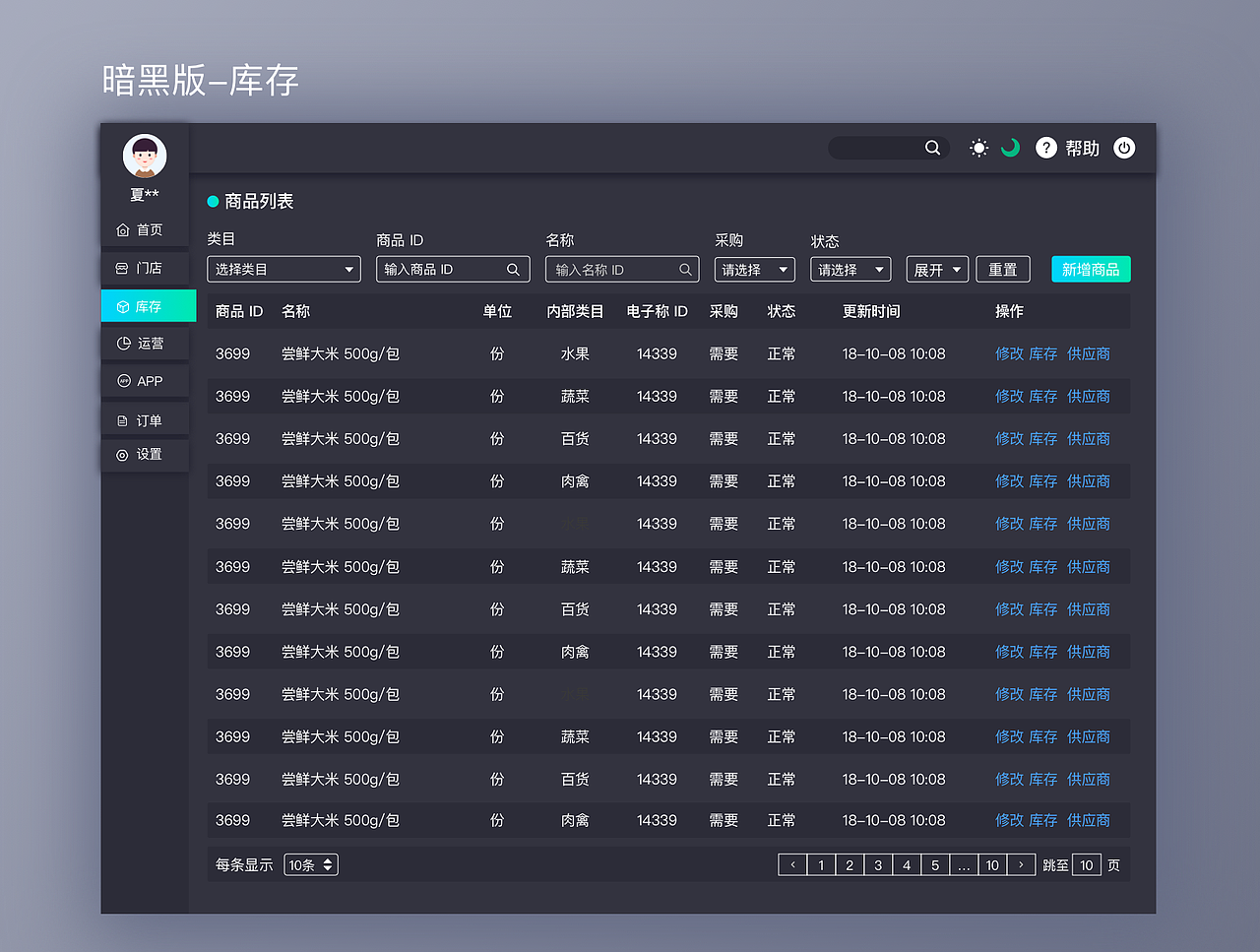Screen dimensions: 1260x952
Task: Click the 新增商品 add product button
Action: [1091, 268]
